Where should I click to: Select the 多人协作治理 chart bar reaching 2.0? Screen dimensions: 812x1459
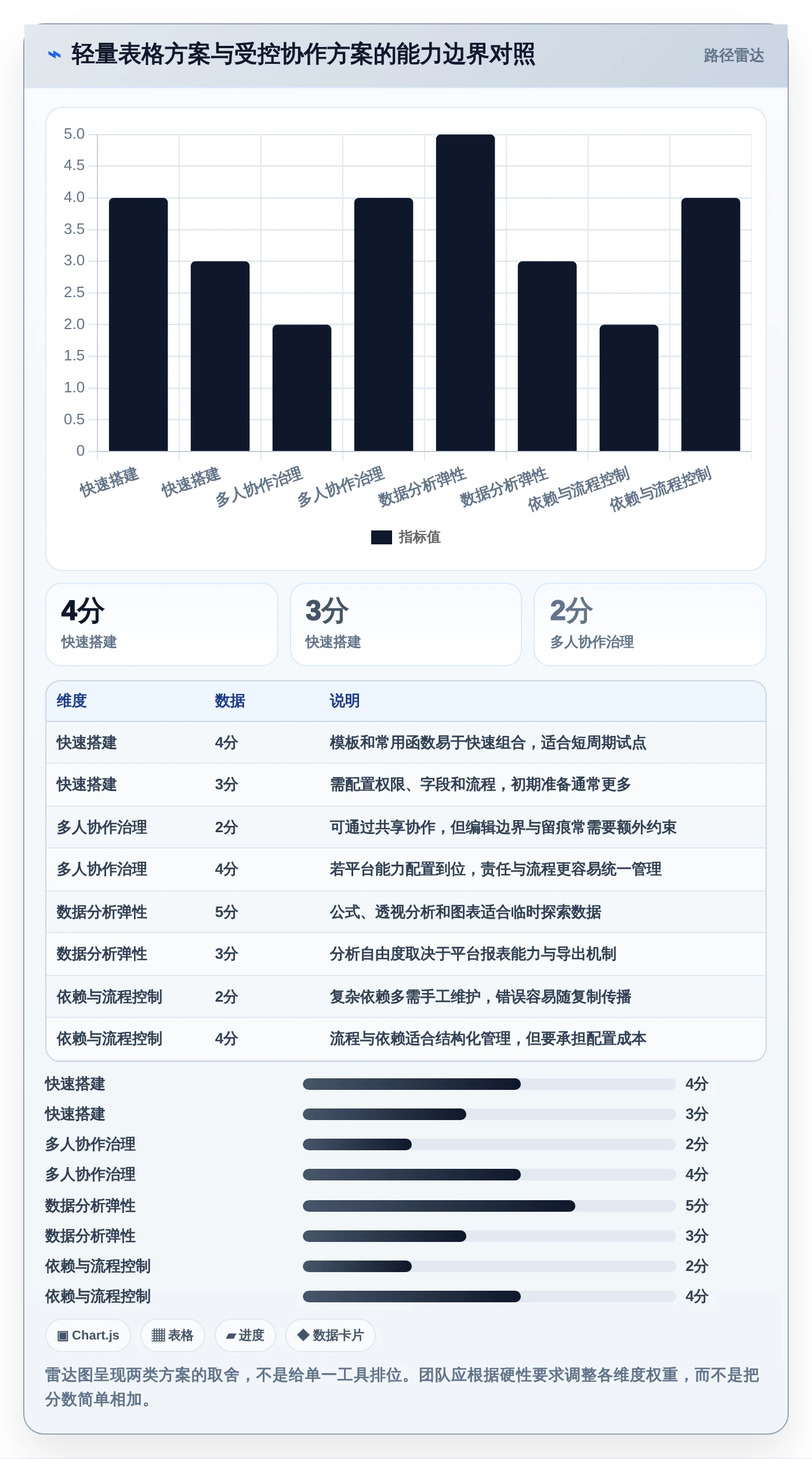pos(302,388)
